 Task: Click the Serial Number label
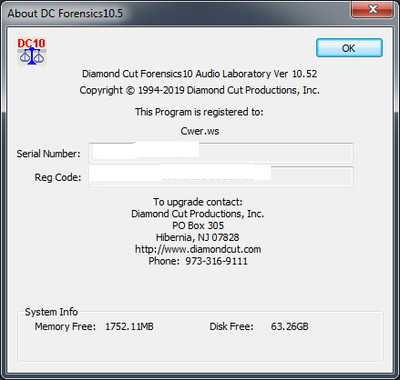[49, 153]
